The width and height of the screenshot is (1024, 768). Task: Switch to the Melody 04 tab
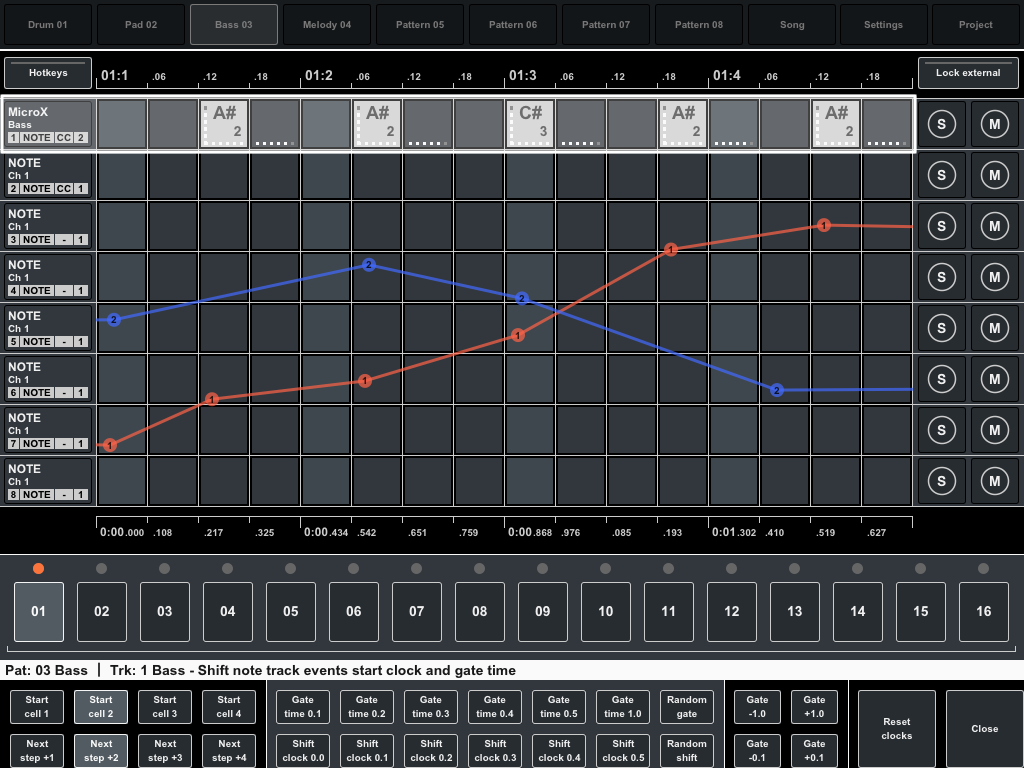326,24
